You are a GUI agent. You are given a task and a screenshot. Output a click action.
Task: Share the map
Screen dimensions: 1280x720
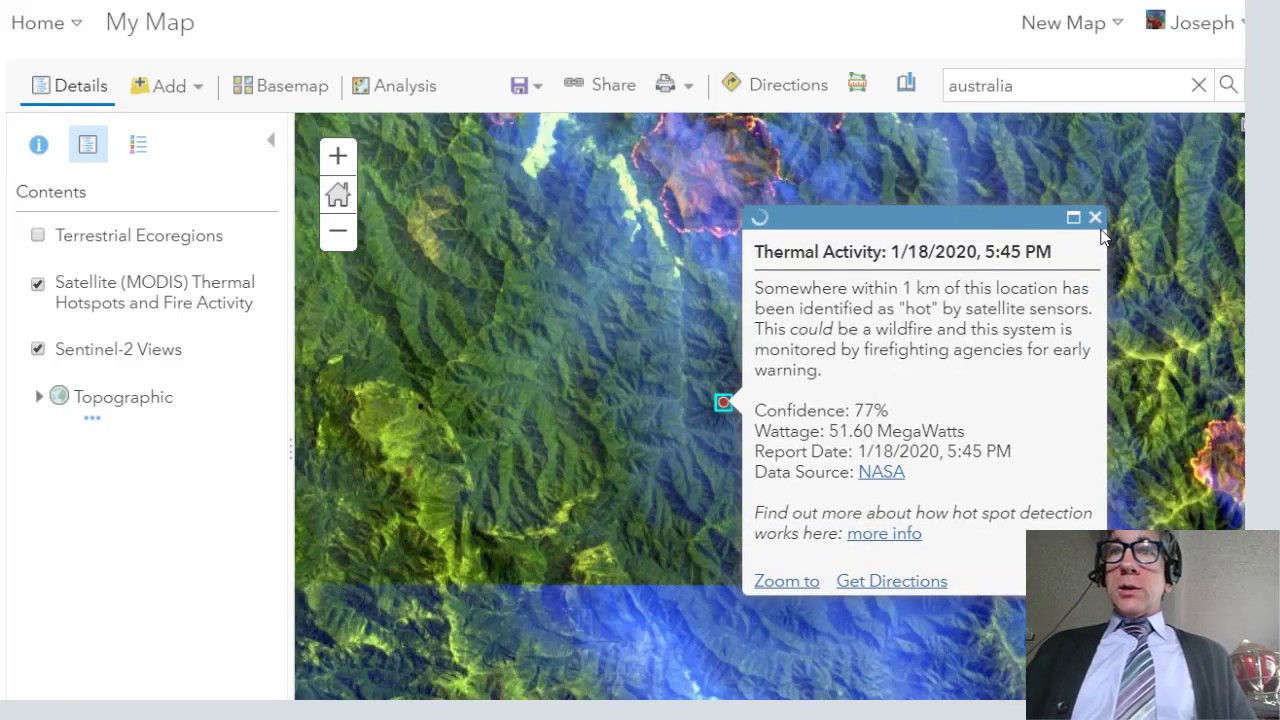[x=600, y=85]
